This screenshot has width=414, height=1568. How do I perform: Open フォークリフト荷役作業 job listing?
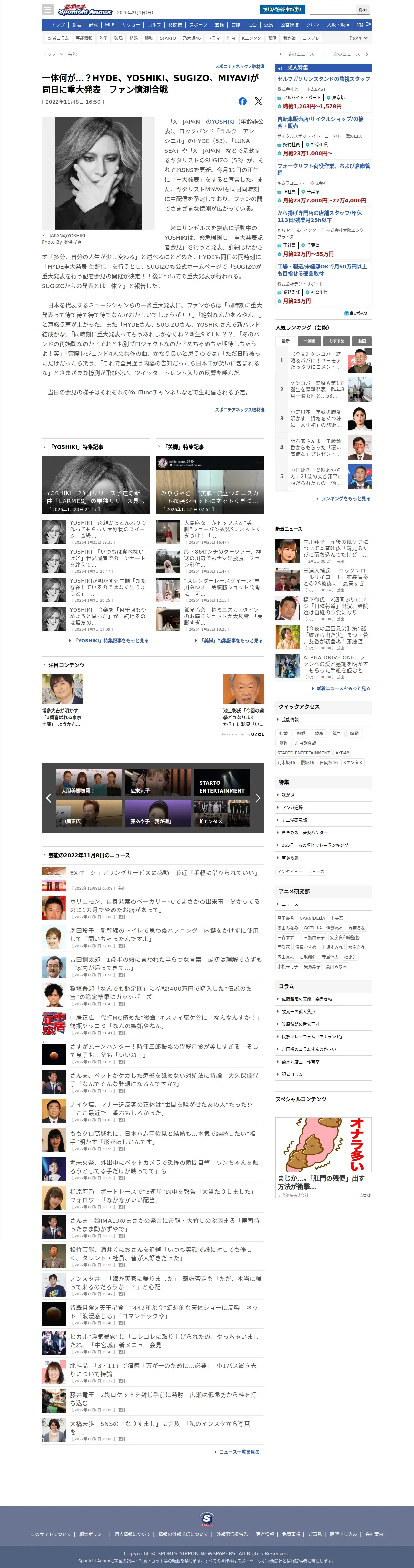click(x=323, y=169)
